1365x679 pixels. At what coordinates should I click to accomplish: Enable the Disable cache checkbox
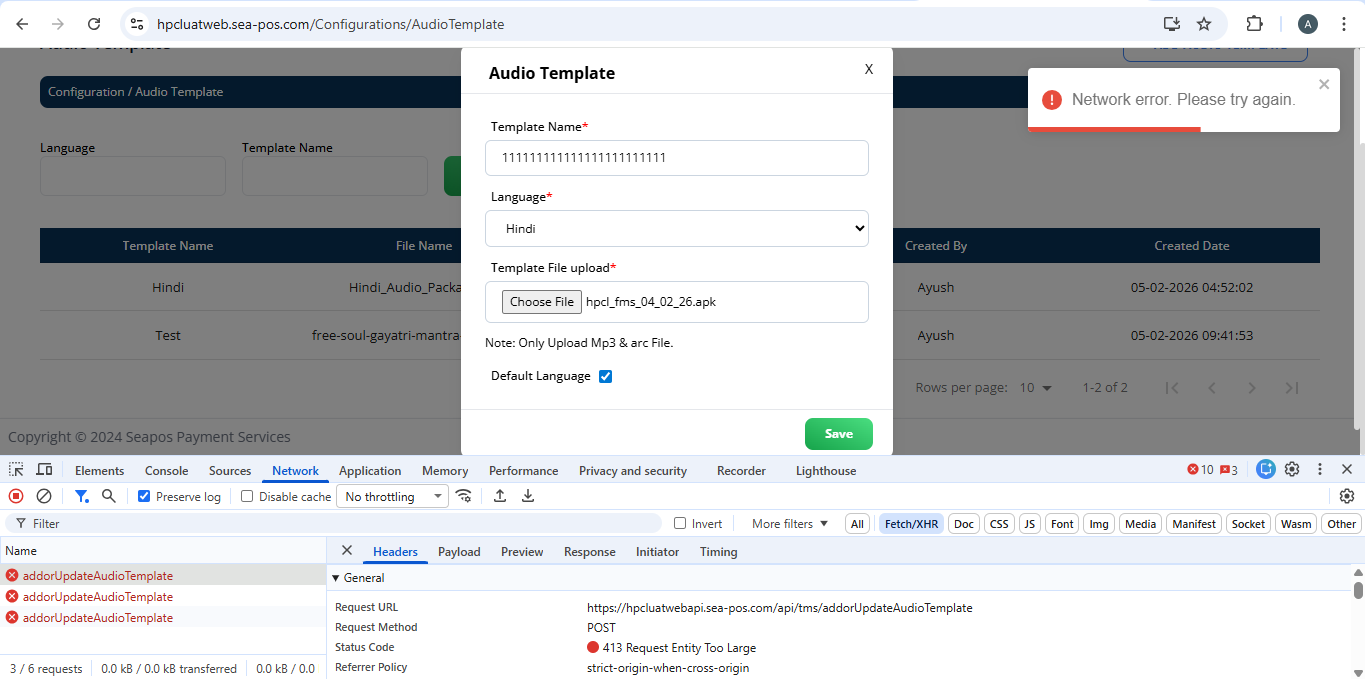point(247,497)
